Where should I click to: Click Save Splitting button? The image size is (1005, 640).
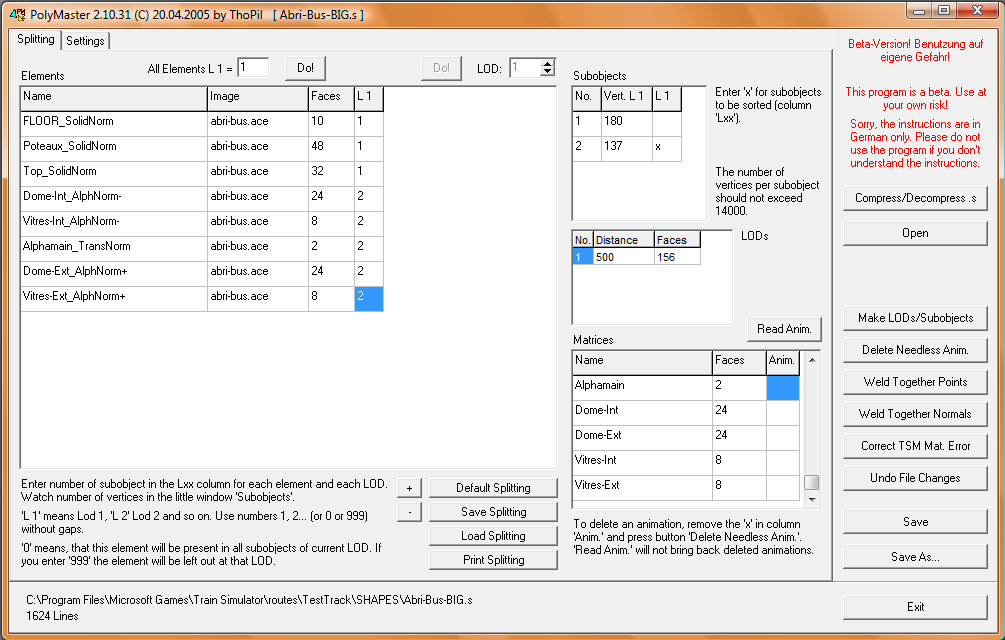[493, 512]
